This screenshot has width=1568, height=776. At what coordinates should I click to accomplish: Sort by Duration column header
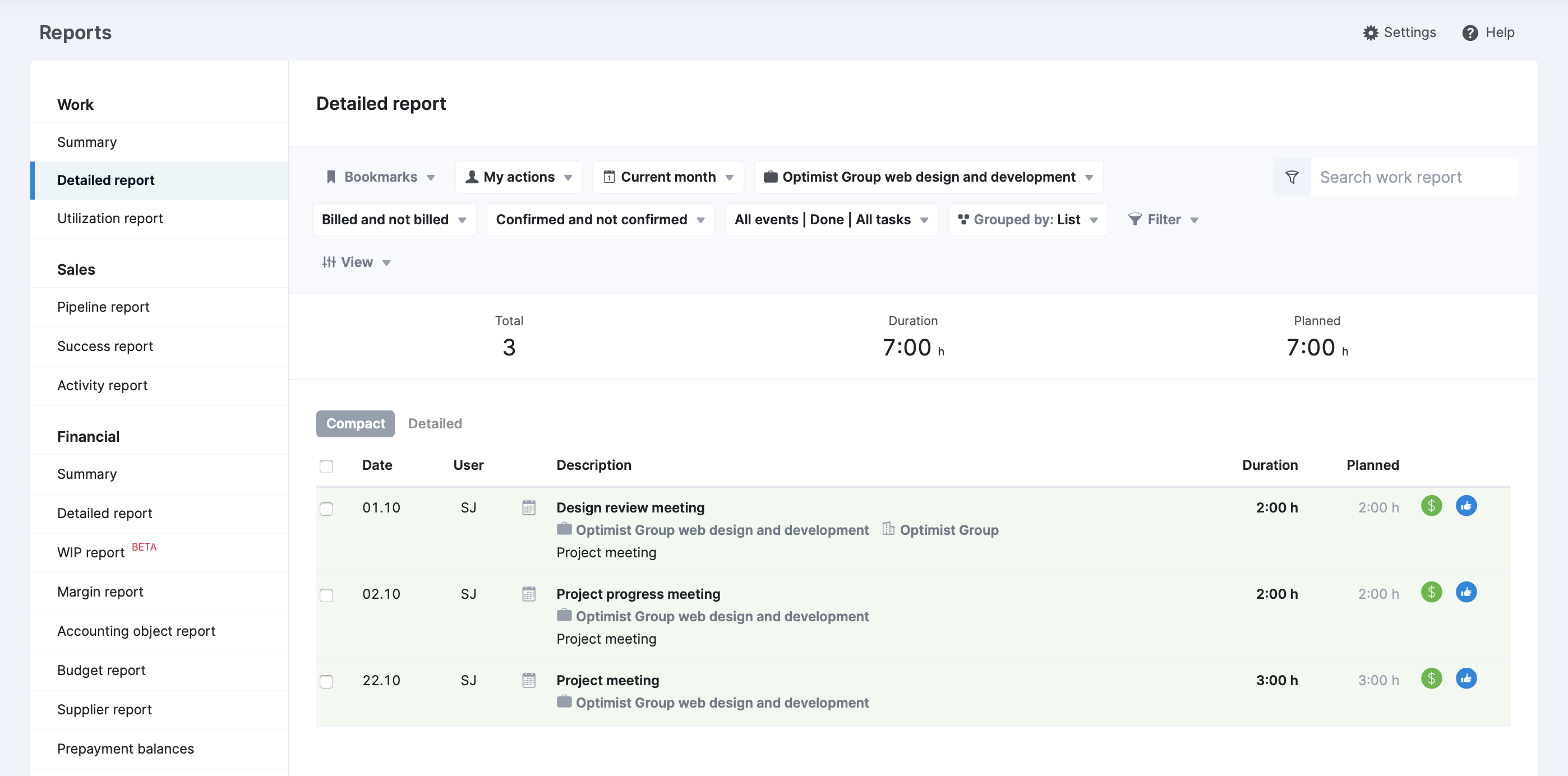click(1270, 465)
